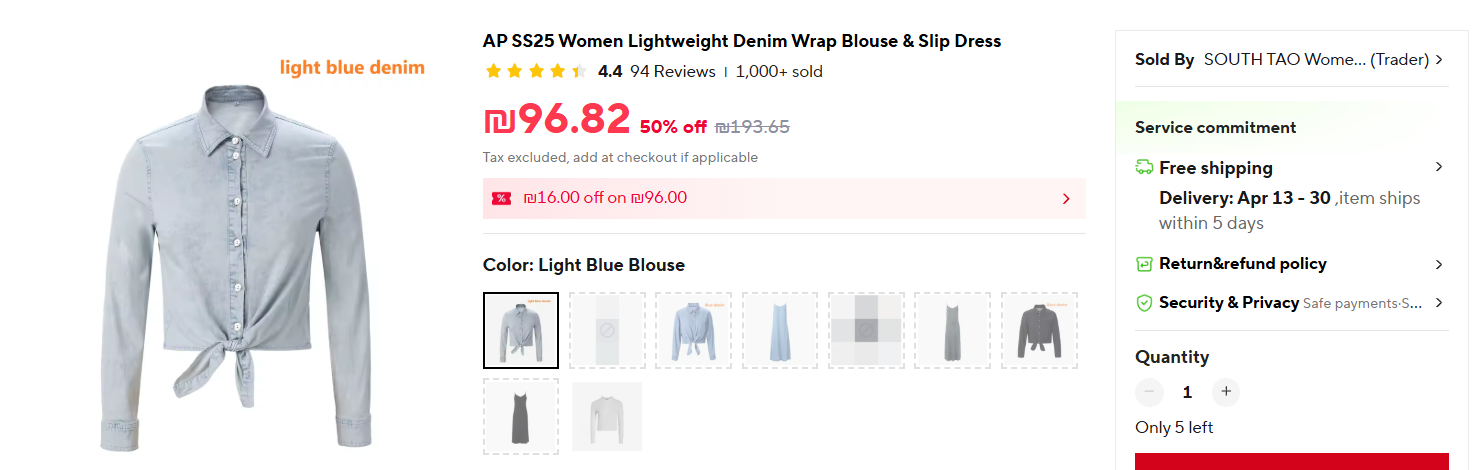Decrease quantity with the minus button
Viewport: 1482px width, 470px height.
pos(1150,392)
